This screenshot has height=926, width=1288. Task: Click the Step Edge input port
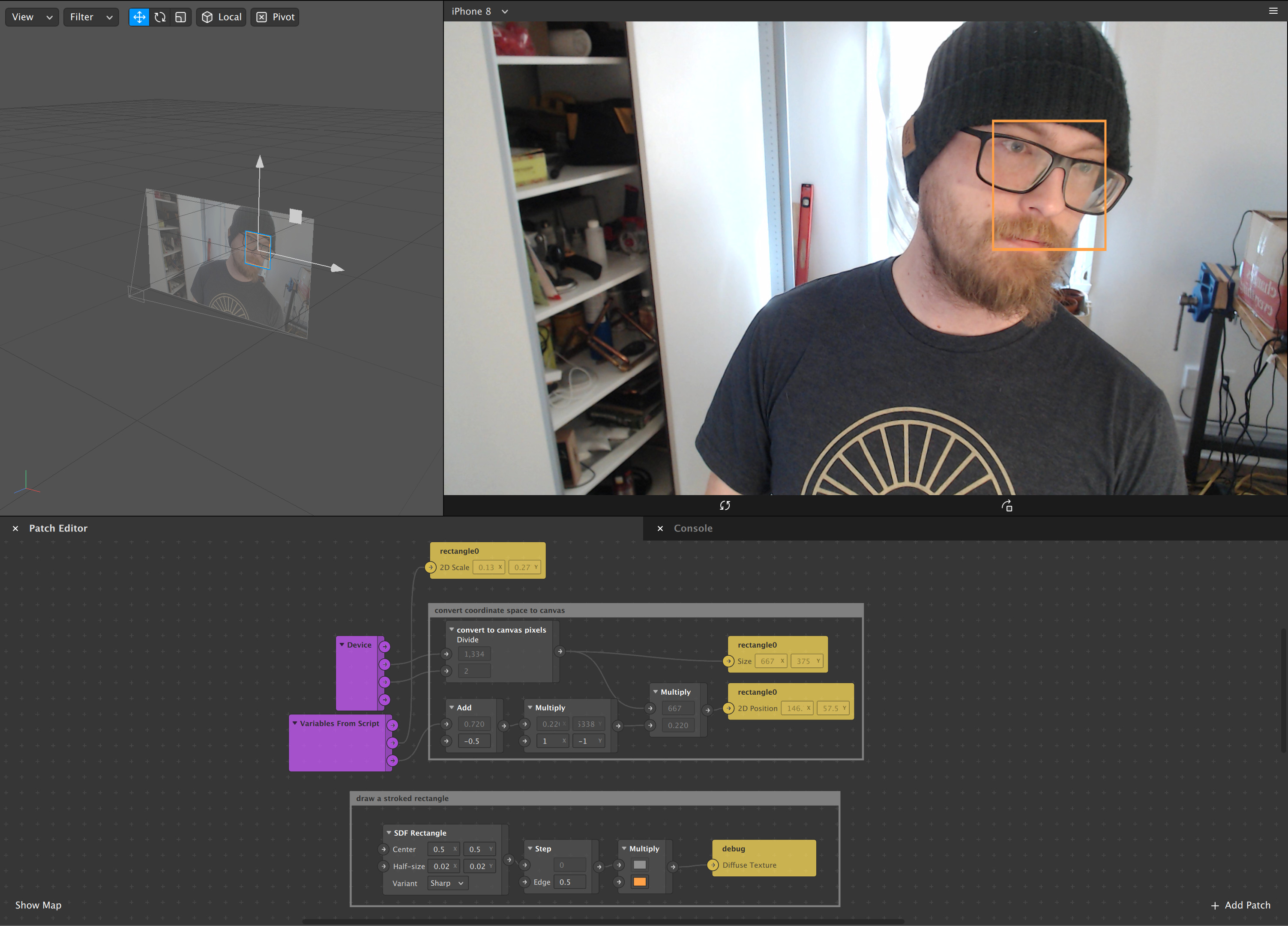(x=525, y=882)
